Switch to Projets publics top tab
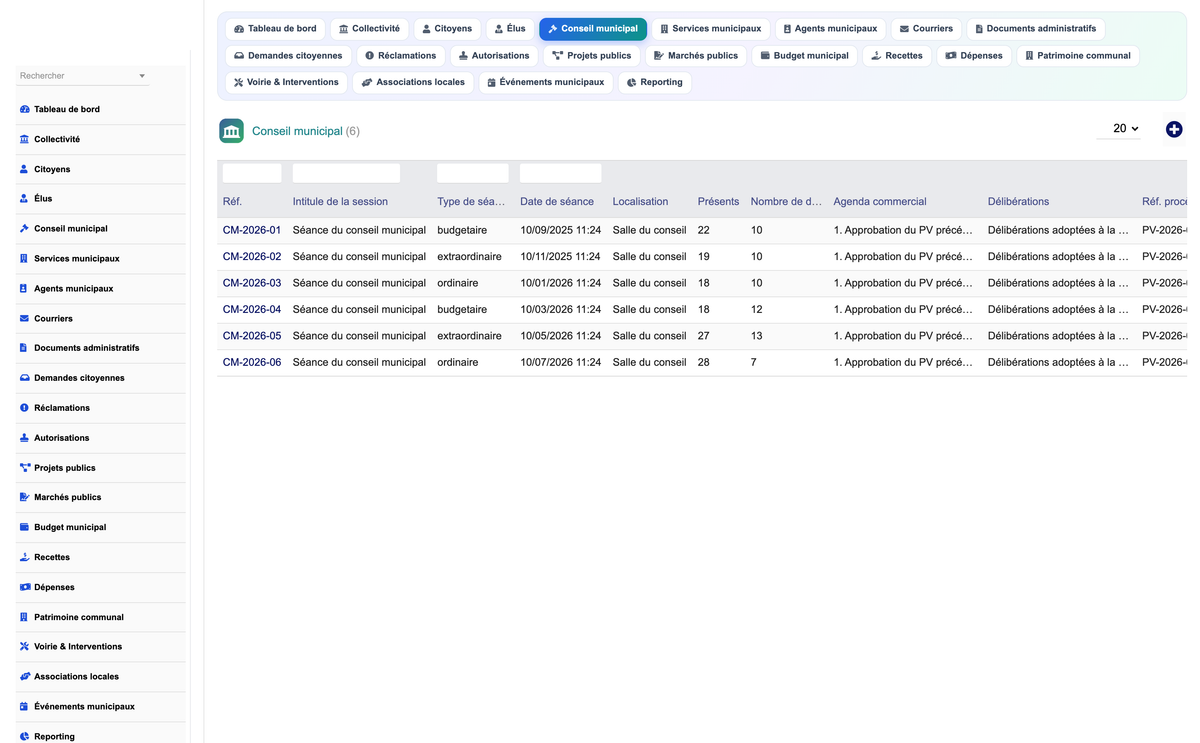The height and width of the screenshot is (743, 1200). (x=592, y=56)
